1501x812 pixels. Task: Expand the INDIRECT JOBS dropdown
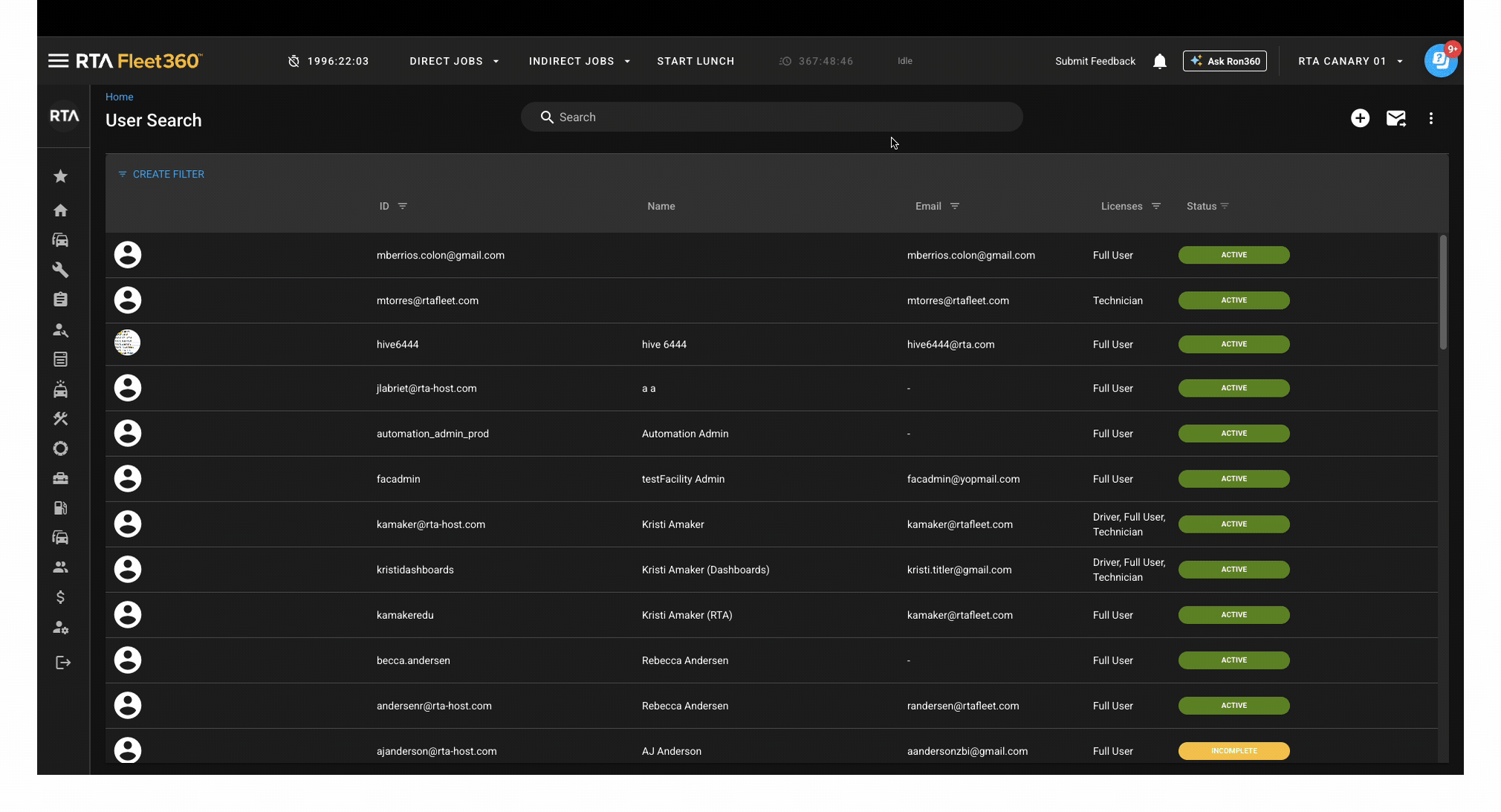click(x=580, y=61)
